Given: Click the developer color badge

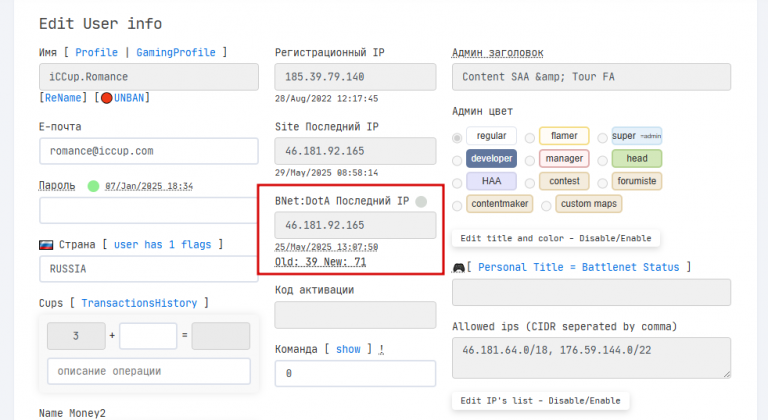Looking at the screenshot, I should click(x=491, y=158).
